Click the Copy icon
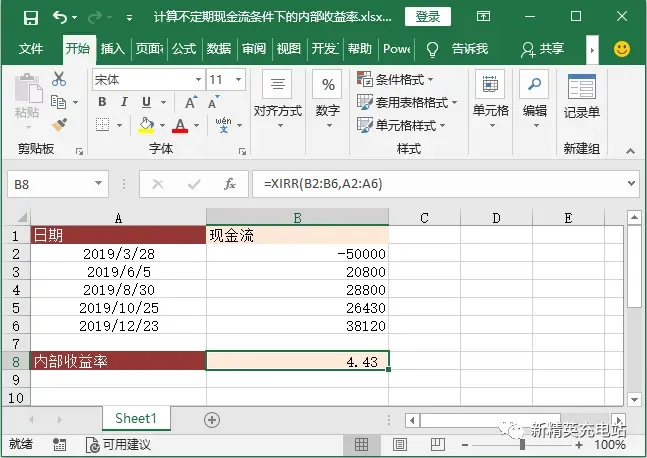The image size is (647, 458). [x=58, y=102]
